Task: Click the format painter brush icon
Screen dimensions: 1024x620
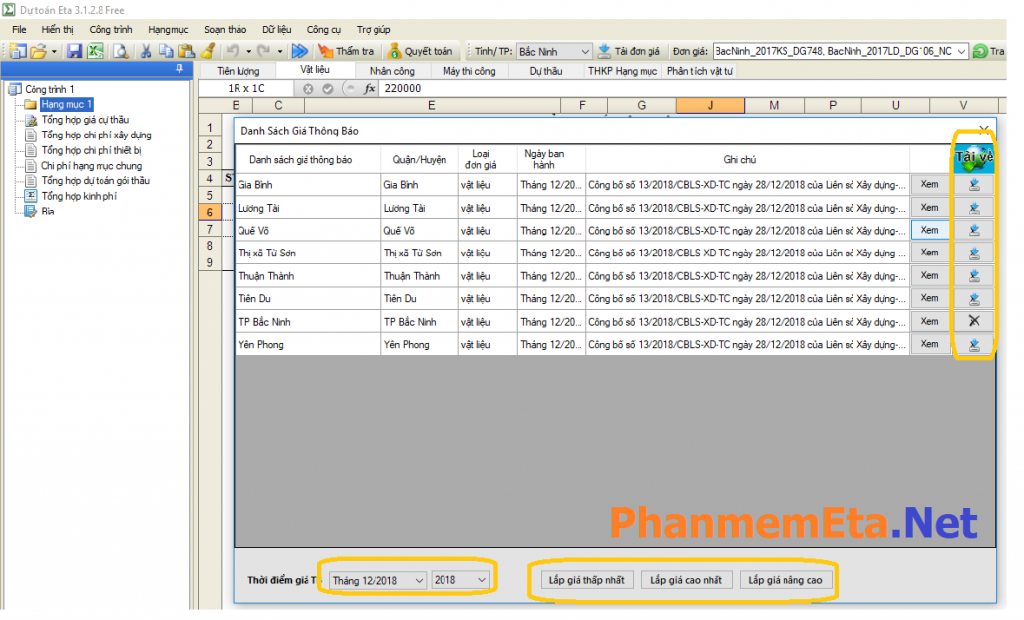Action: coord(208,51)
